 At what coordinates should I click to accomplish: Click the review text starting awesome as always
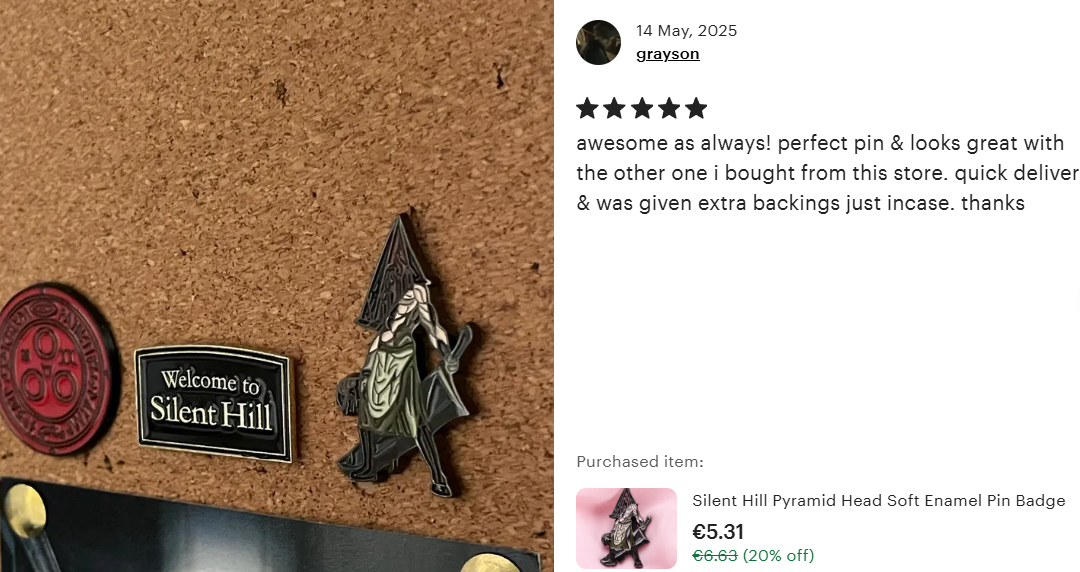828,172
